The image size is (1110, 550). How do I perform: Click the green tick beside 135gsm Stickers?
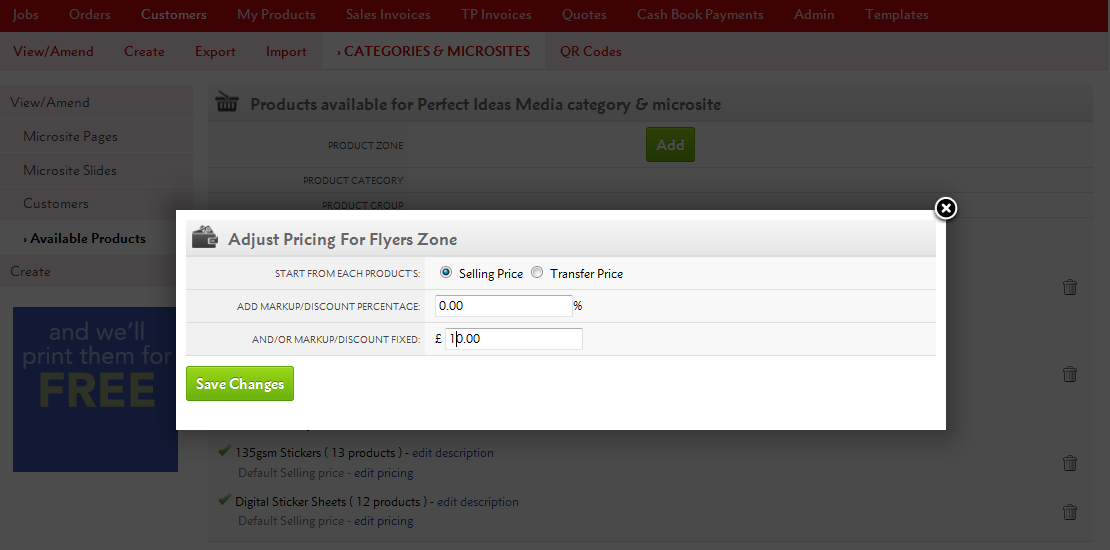click(x=224, y=452)
